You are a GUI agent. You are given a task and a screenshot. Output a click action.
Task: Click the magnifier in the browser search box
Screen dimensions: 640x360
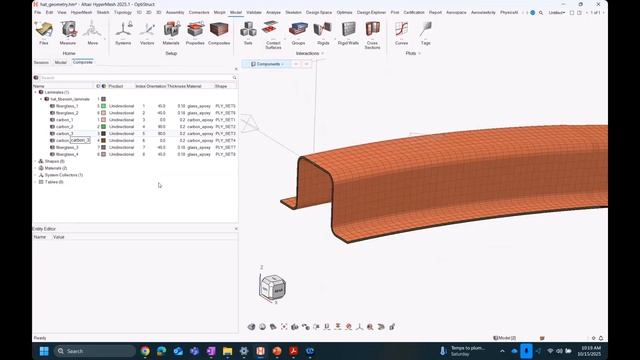[x=234, y=78]
